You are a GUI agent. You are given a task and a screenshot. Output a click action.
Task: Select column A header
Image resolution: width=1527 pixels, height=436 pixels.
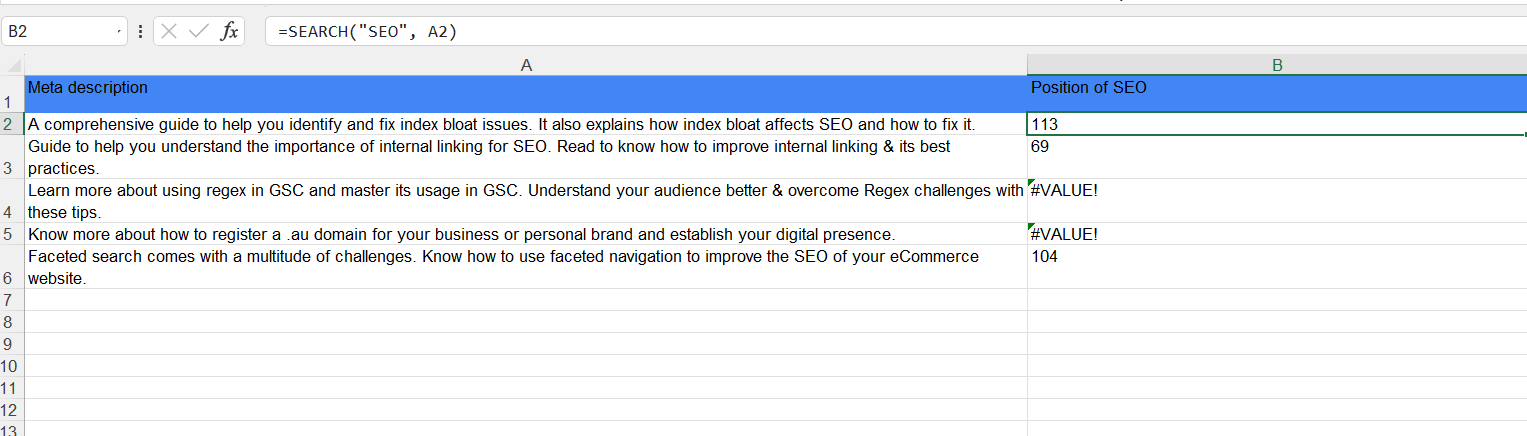526,65
